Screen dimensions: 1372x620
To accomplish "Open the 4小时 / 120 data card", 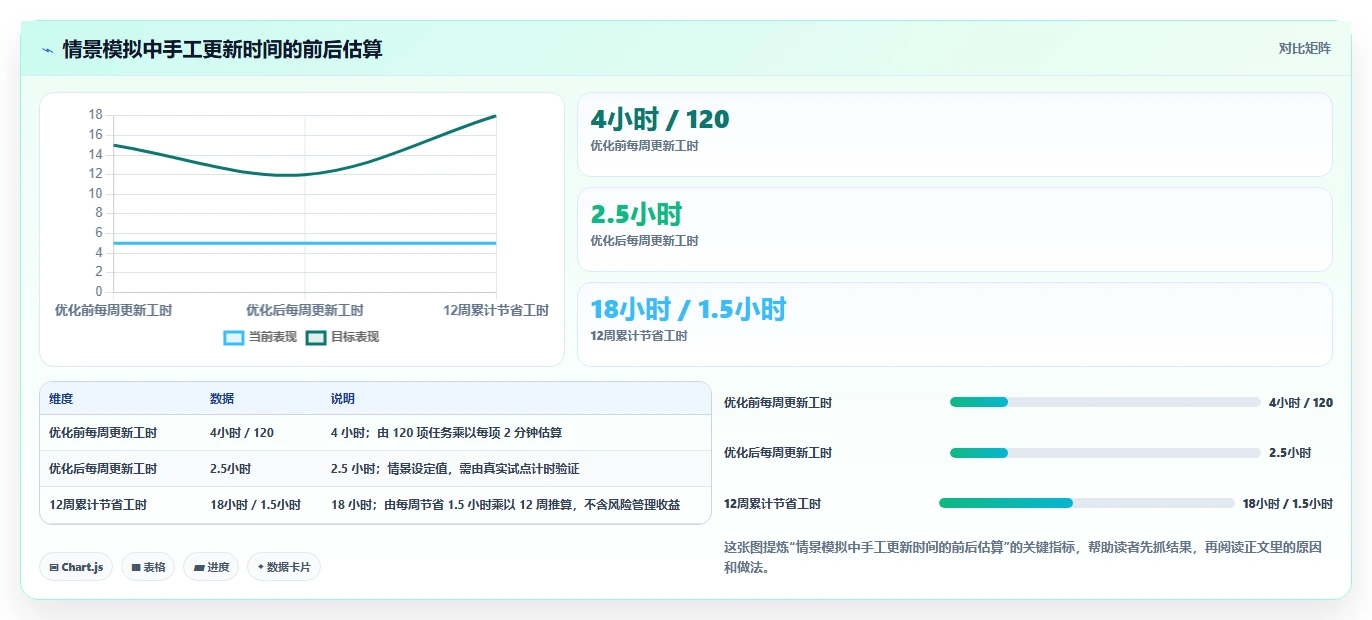I will pos(955,134).
